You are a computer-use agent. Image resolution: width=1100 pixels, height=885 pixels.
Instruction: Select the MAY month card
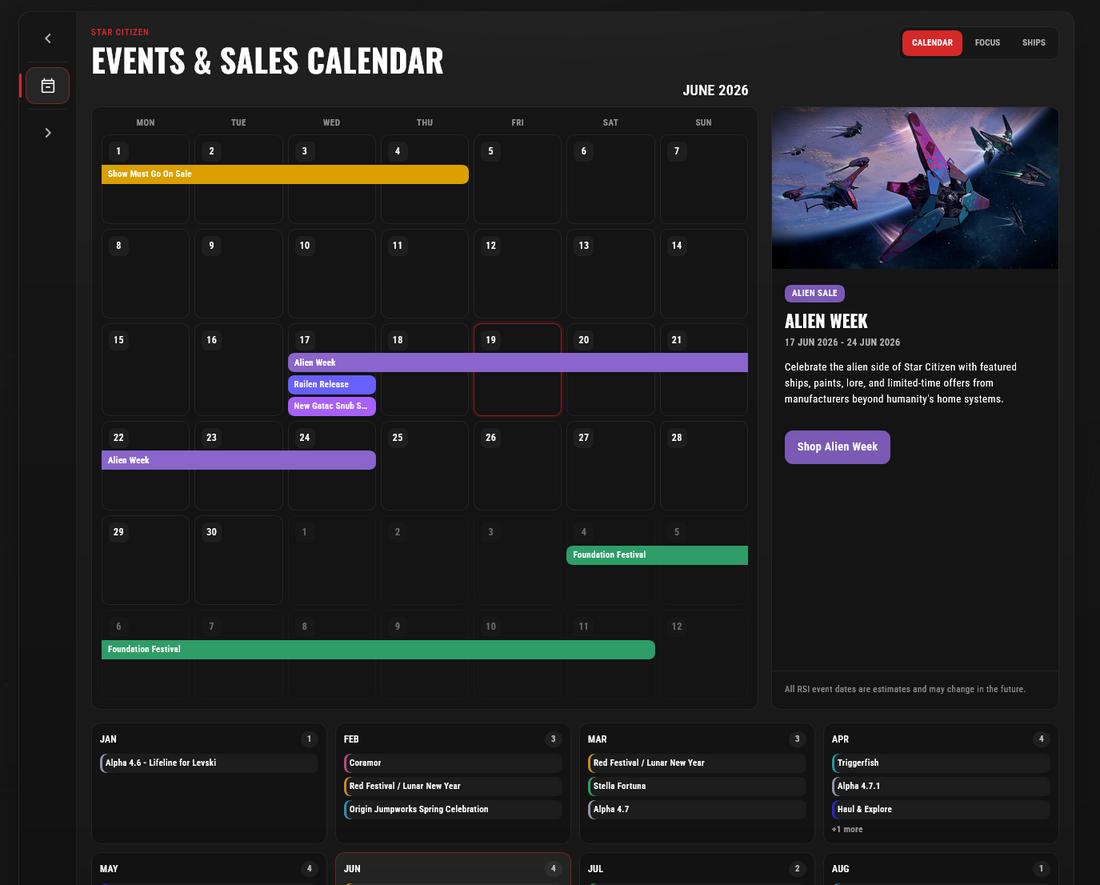(209, 869)
